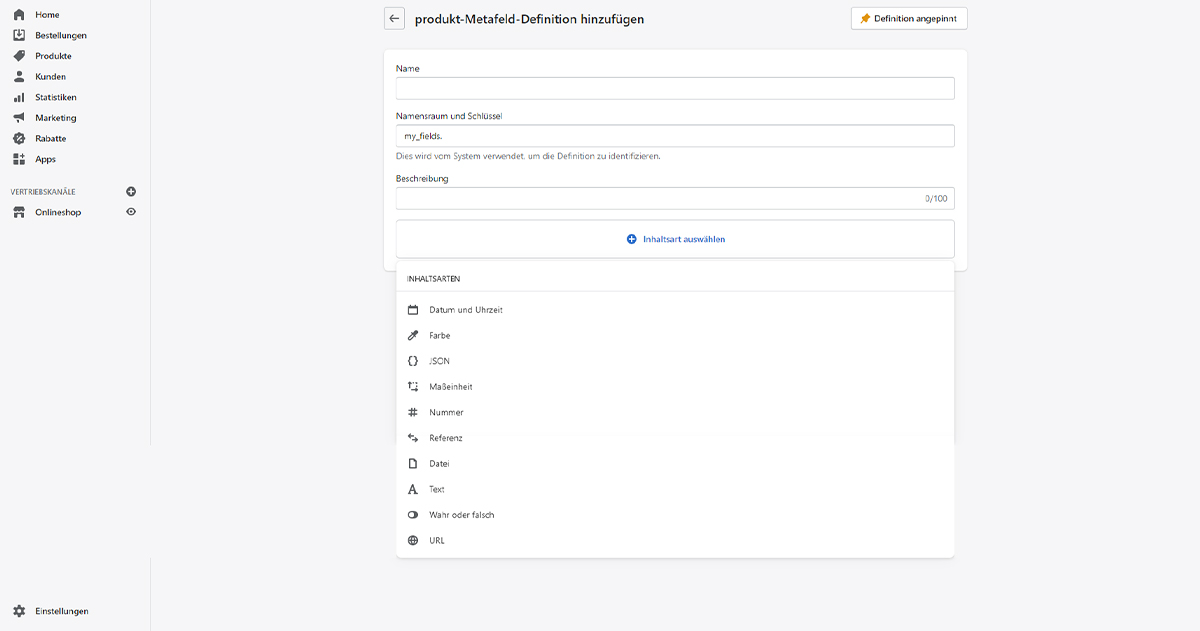Click the VERTRIEBSKANÄLE section heading
Image resolution: width=1200 pixels, height=631 pixels.
[x=43, y=192]
